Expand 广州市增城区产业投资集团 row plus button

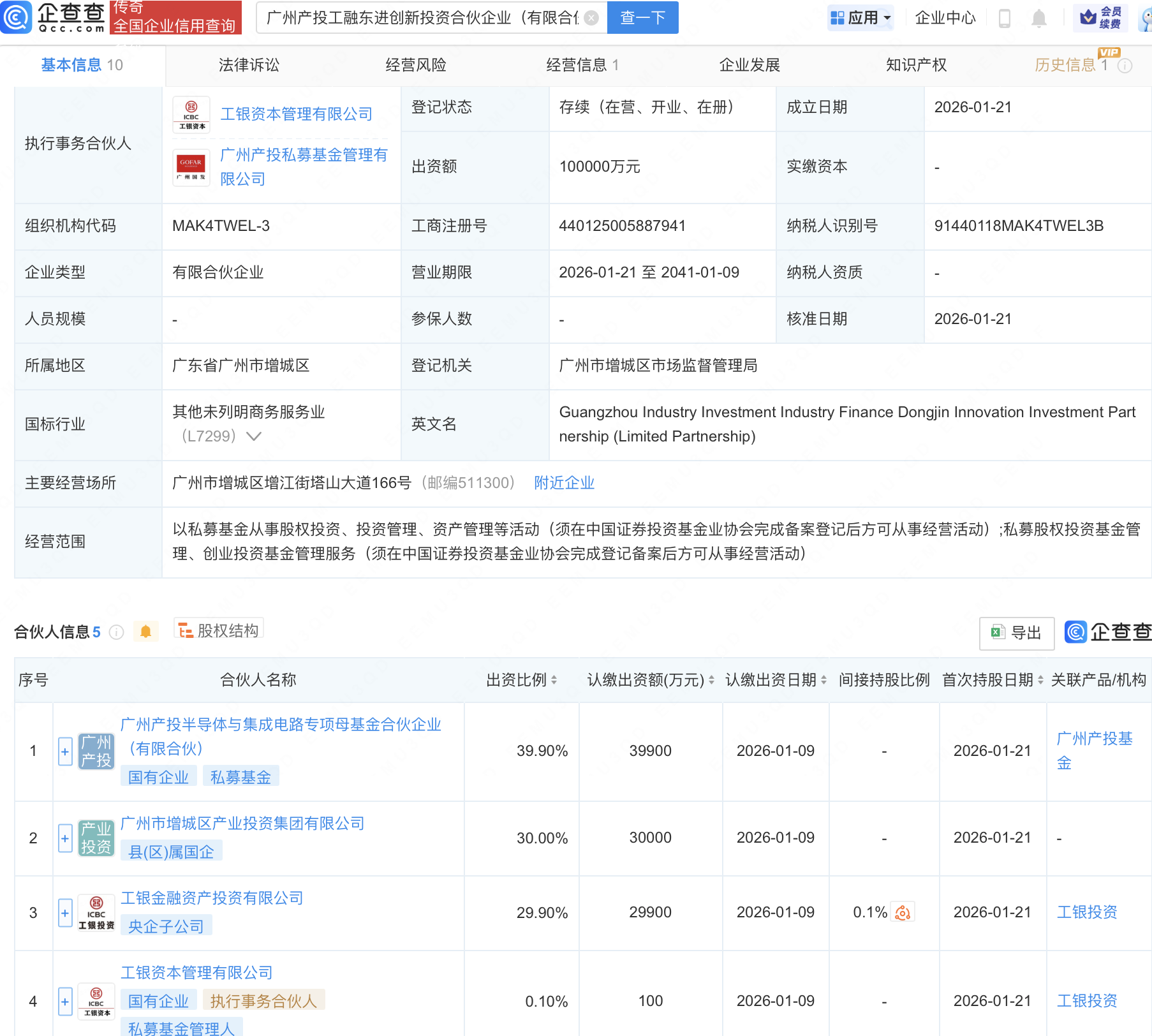(x=65, y=838)
